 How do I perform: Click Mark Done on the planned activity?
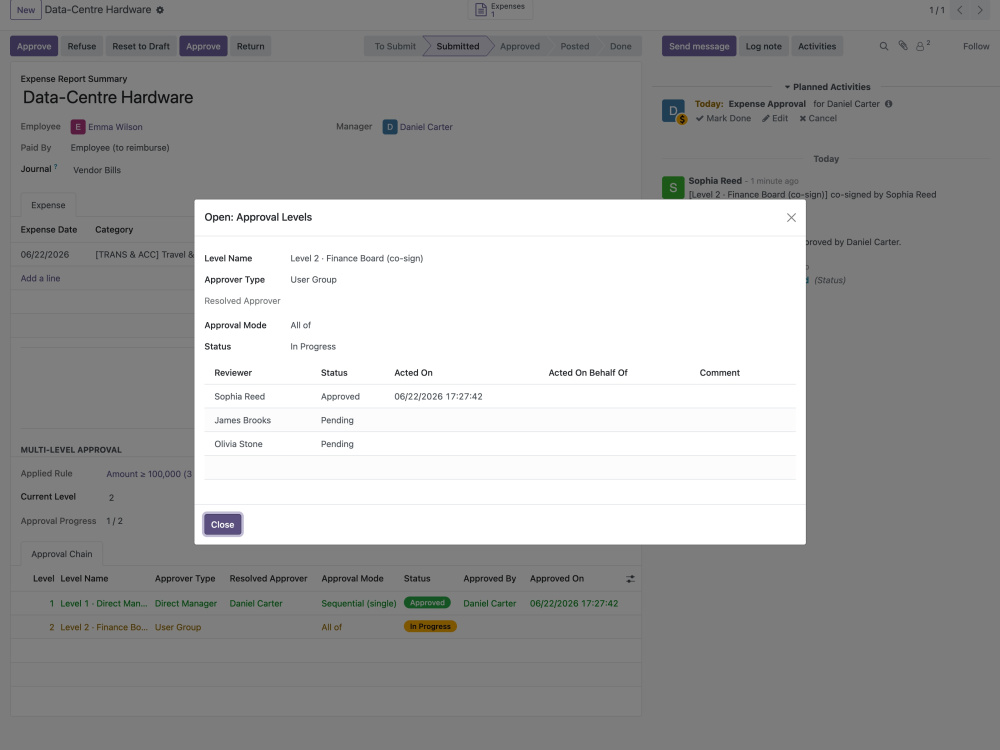click(x=723, y=119)
